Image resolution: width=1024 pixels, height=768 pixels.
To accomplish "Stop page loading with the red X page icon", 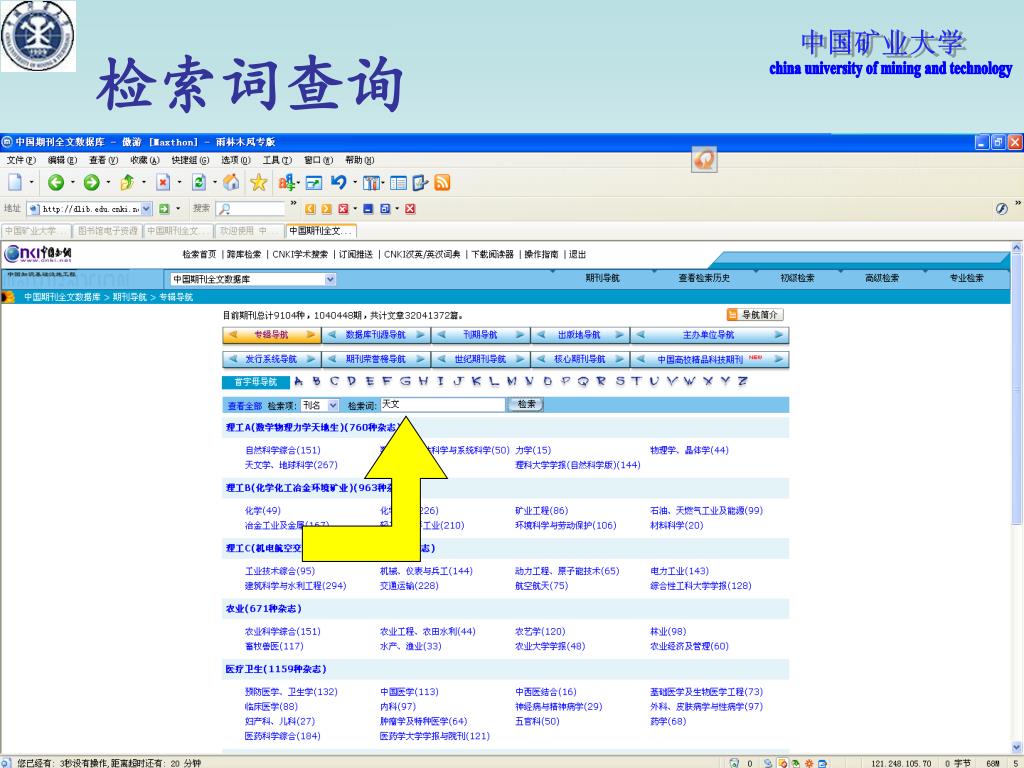I will (163, 183).
